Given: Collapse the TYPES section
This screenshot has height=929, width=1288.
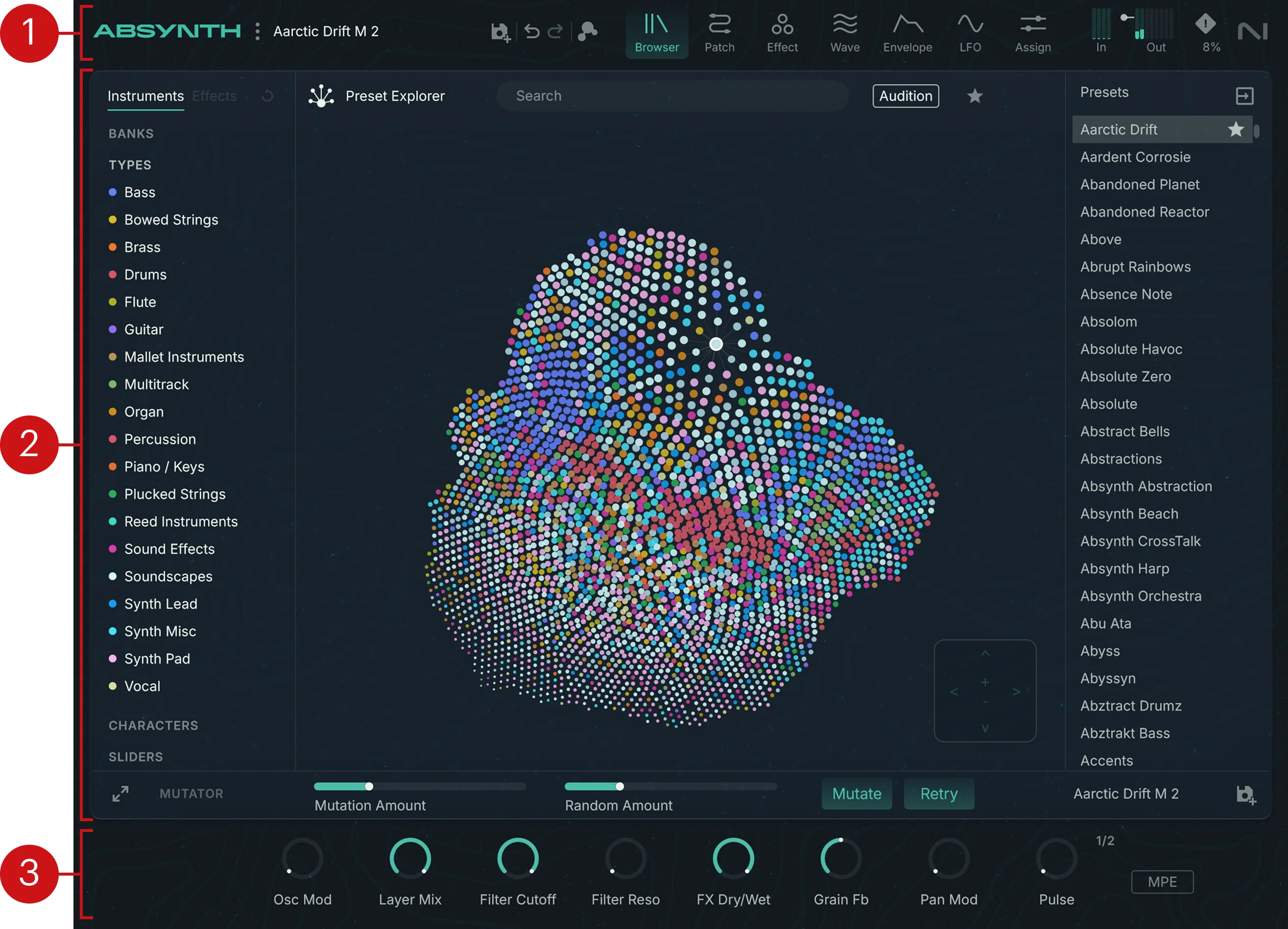Looking at the screenshot, I should click(x=130, y=165).
